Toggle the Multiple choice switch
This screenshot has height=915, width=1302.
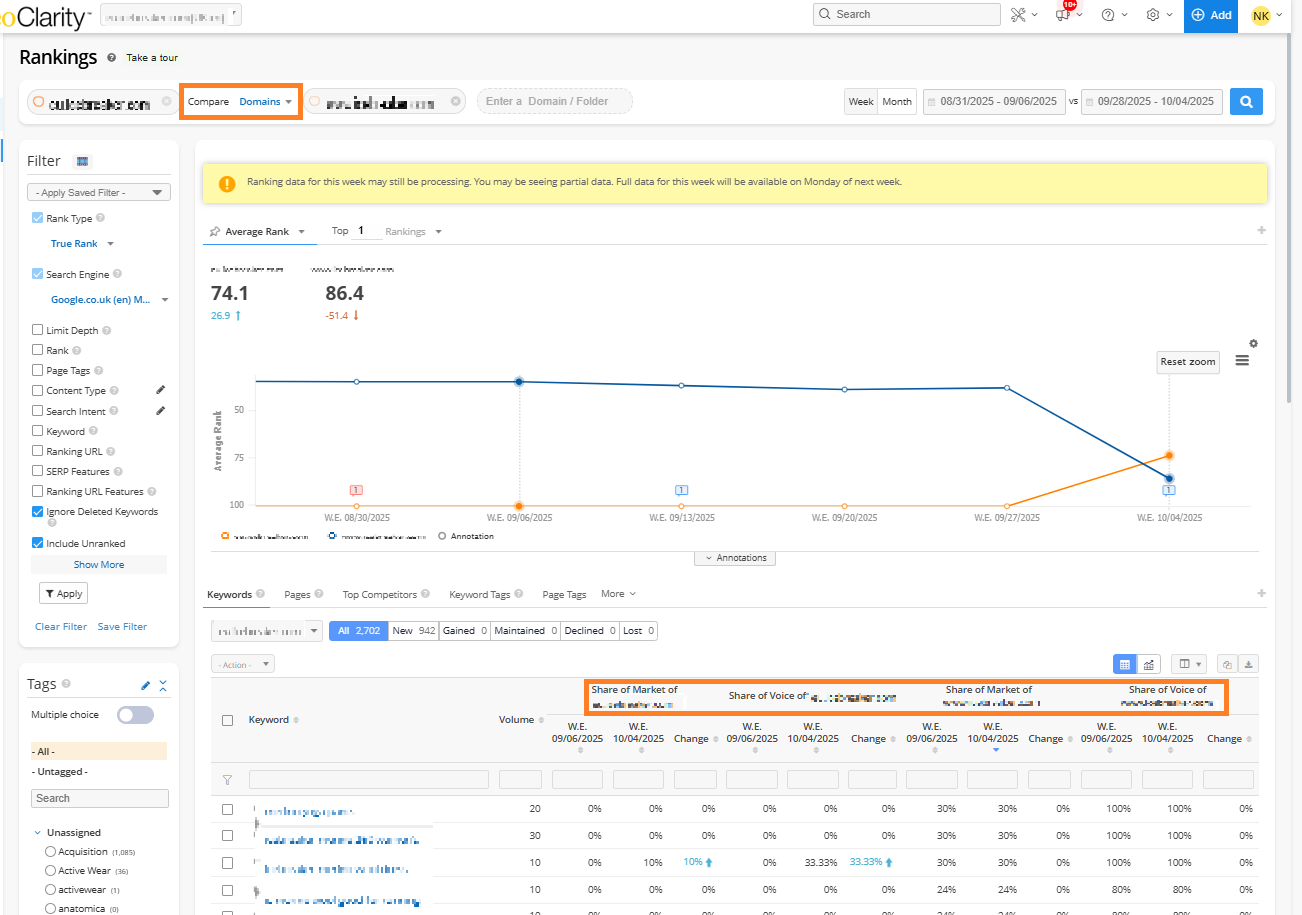click(135, 715)
